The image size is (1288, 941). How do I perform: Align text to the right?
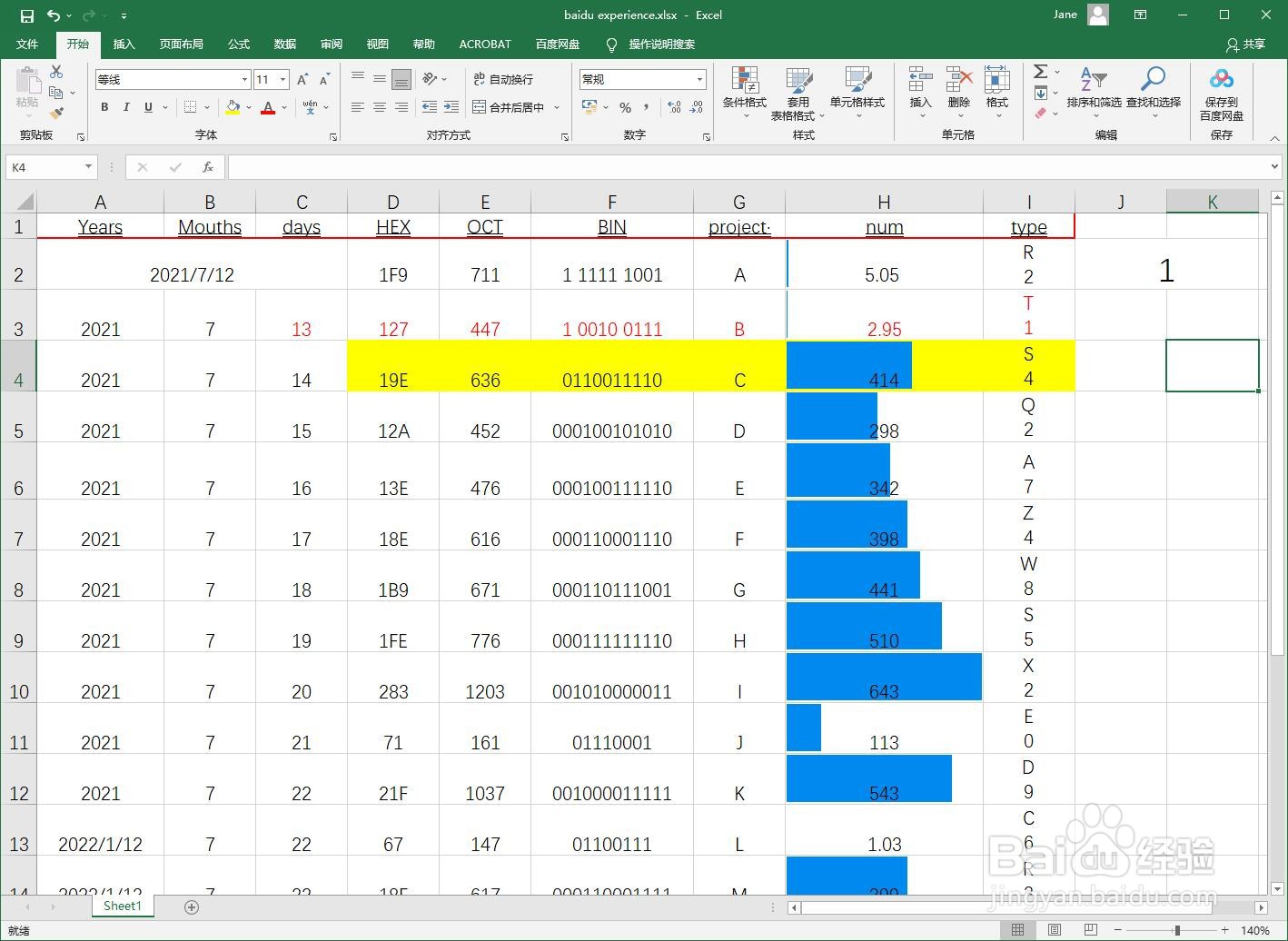pyautogui.click(x=401, y=107)
